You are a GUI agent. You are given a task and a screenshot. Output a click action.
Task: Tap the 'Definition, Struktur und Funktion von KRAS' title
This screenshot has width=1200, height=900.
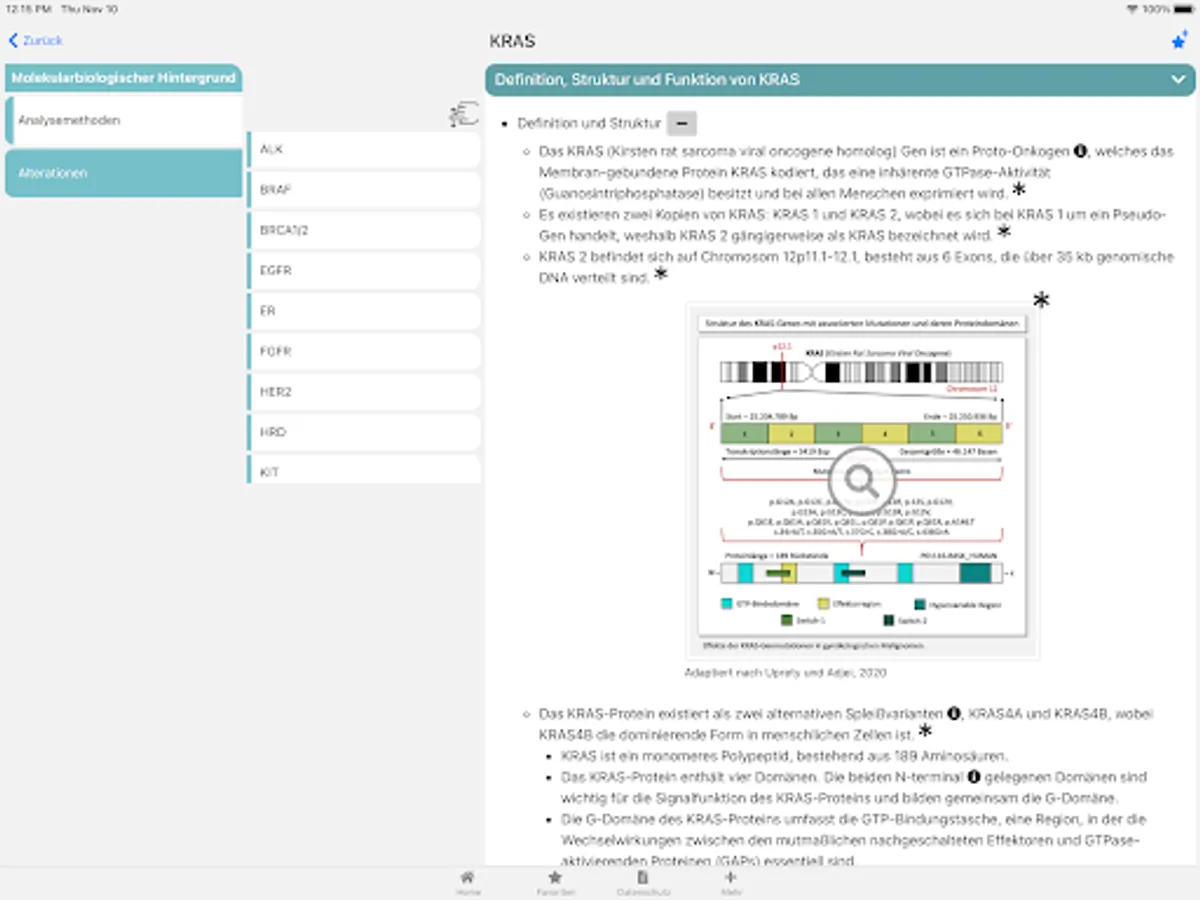point(647,80)
